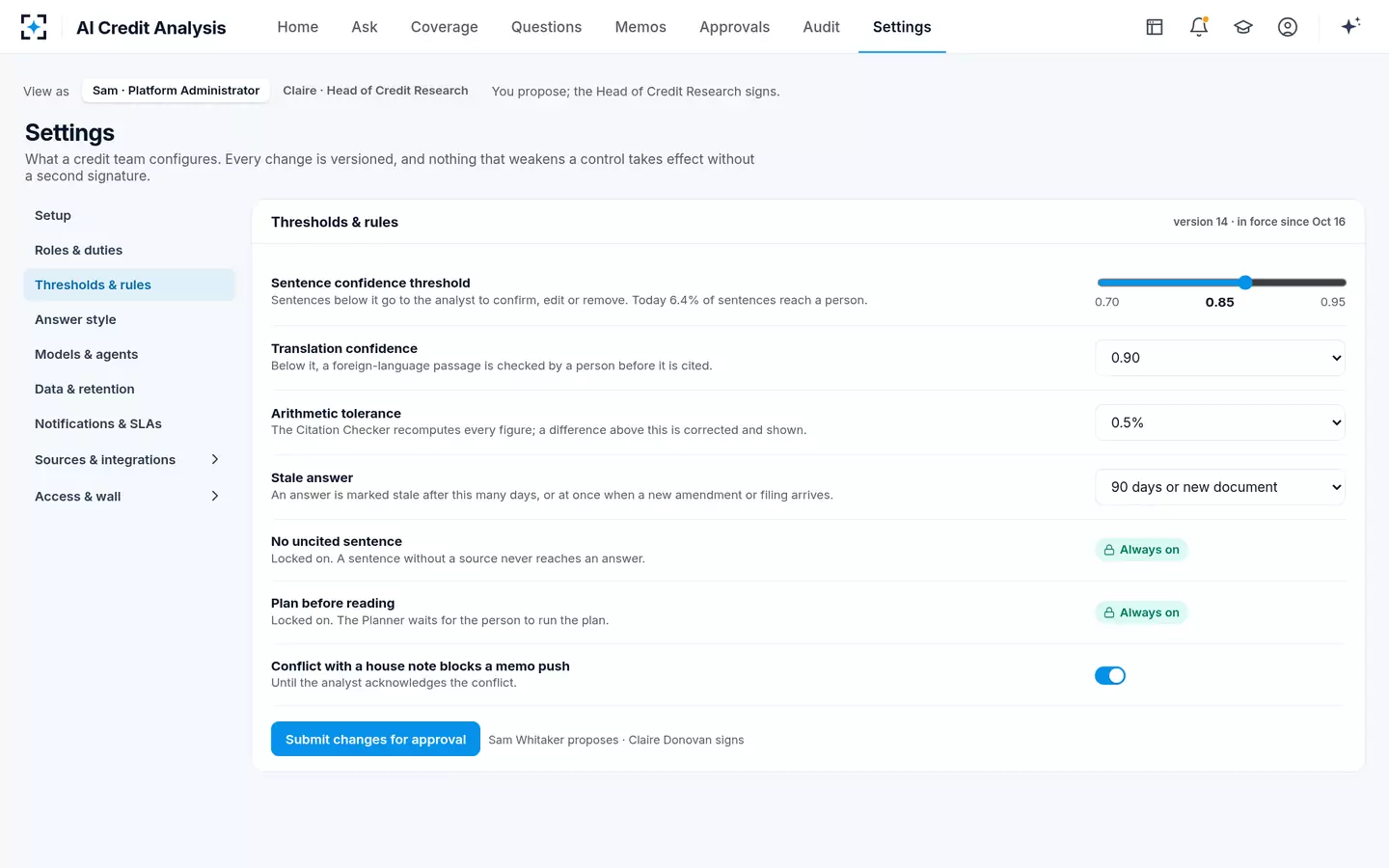
Task: View as Claire · Head of Credit Research
Action: [x=375, y=91]
